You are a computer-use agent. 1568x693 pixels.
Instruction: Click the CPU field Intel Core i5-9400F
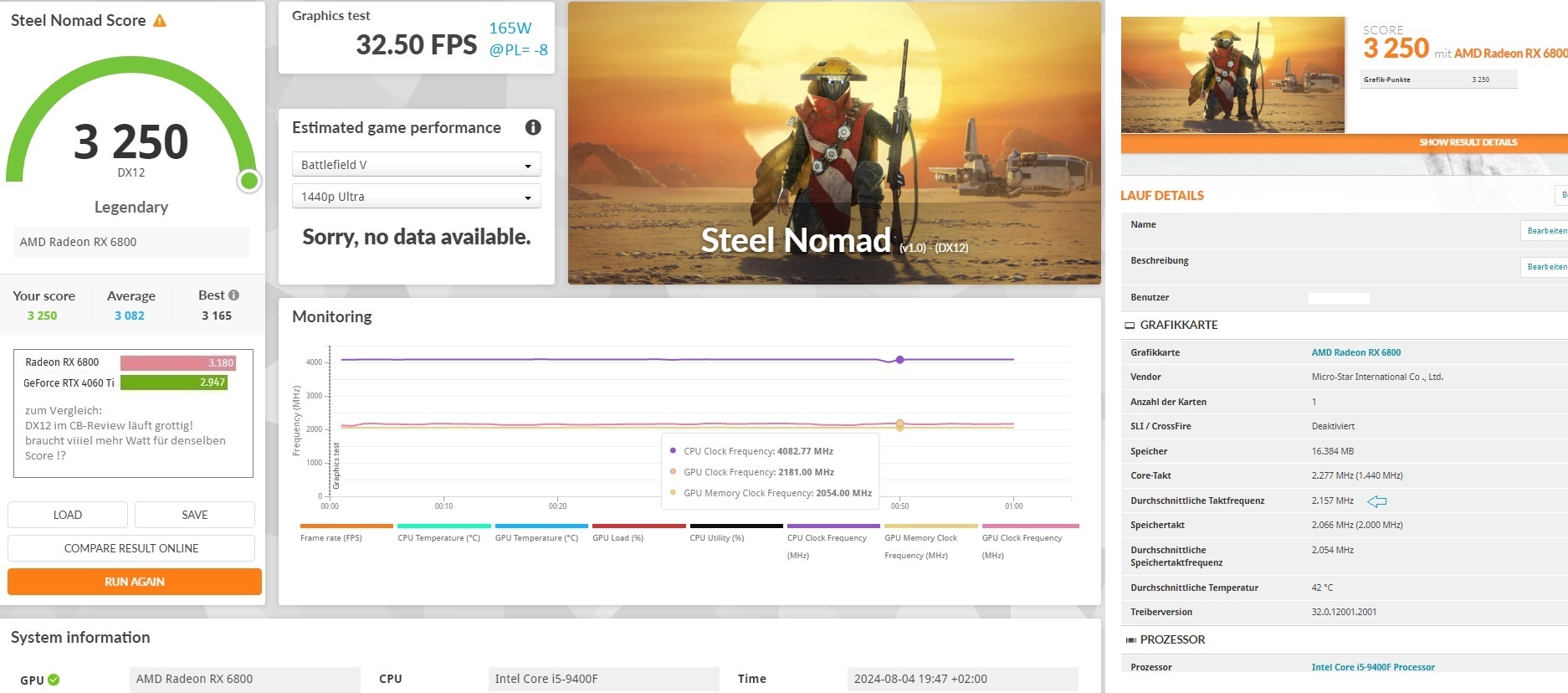pyautogui.click(x=603, y=679)
